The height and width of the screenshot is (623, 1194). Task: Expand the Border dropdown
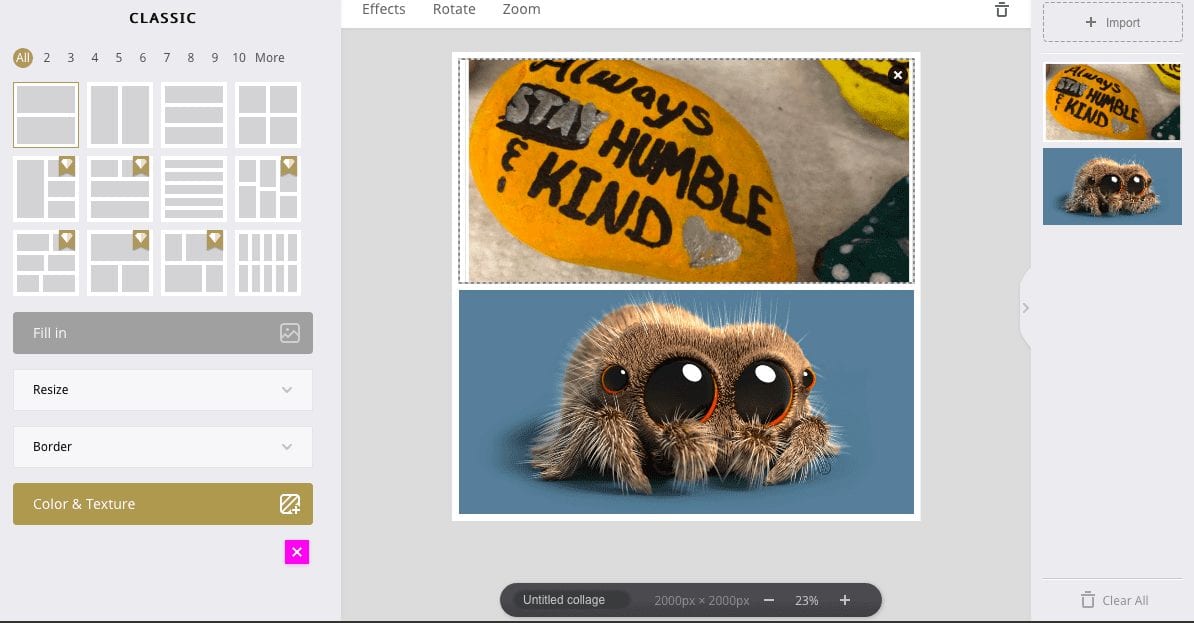tap(163, 447)
